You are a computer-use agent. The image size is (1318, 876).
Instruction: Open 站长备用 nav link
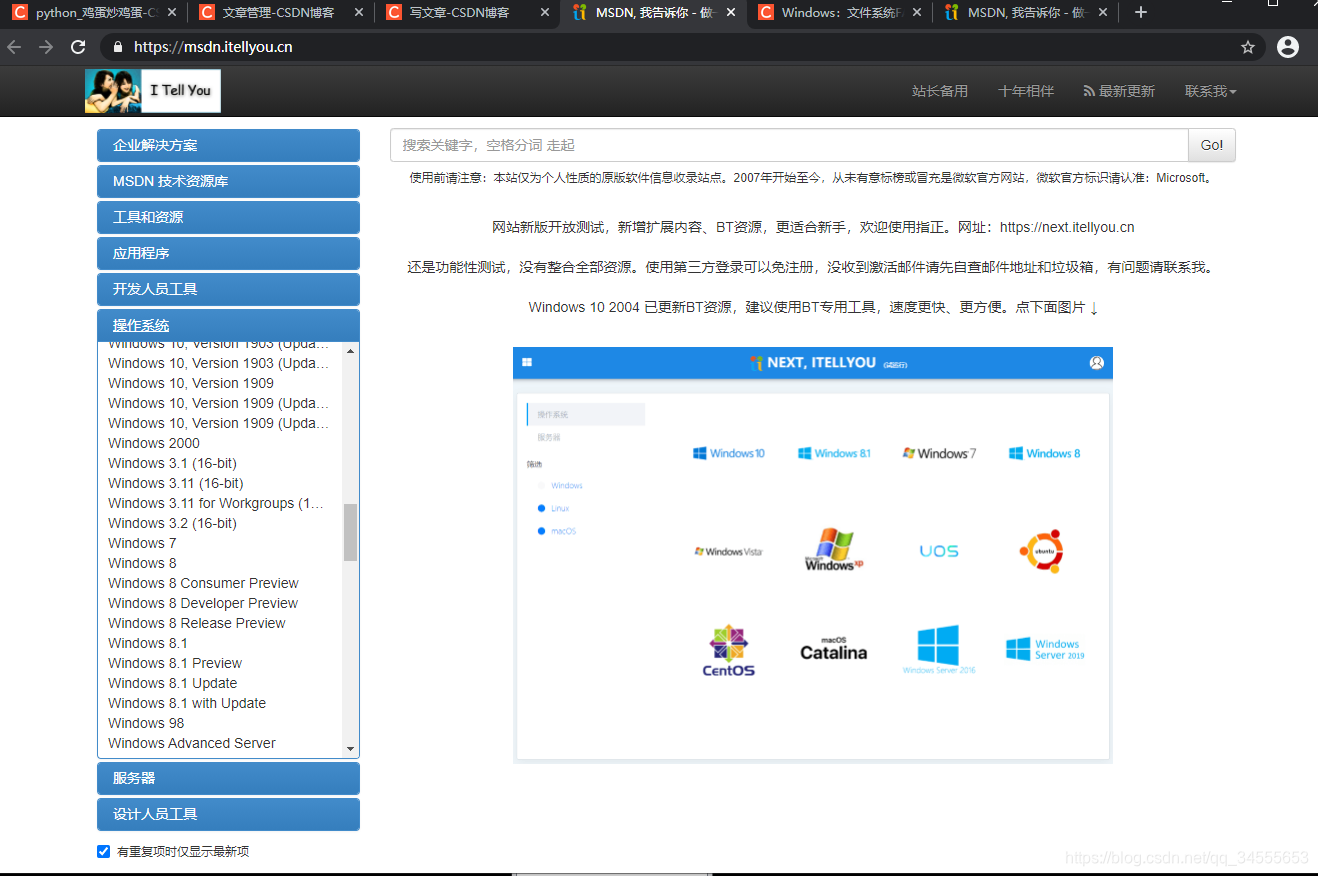point(940,91)
